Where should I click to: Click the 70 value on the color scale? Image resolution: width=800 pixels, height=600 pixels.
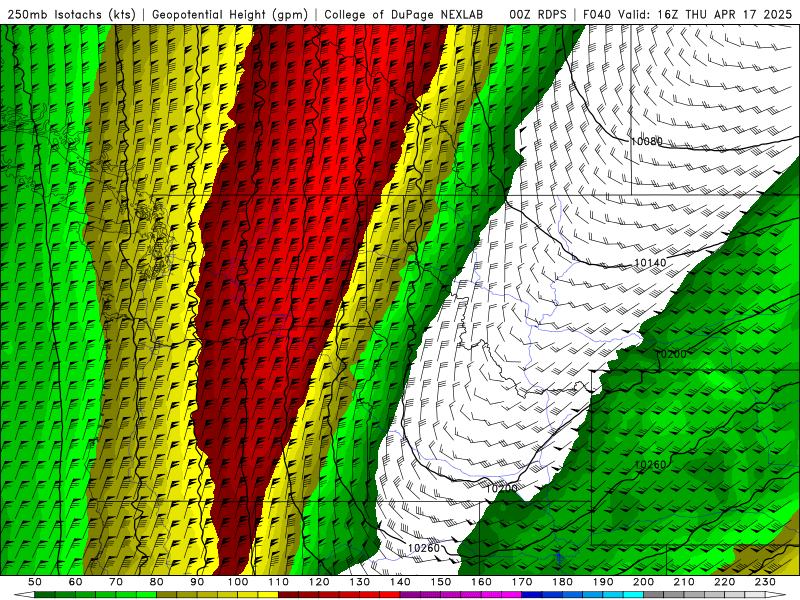(x=116, y=582)
